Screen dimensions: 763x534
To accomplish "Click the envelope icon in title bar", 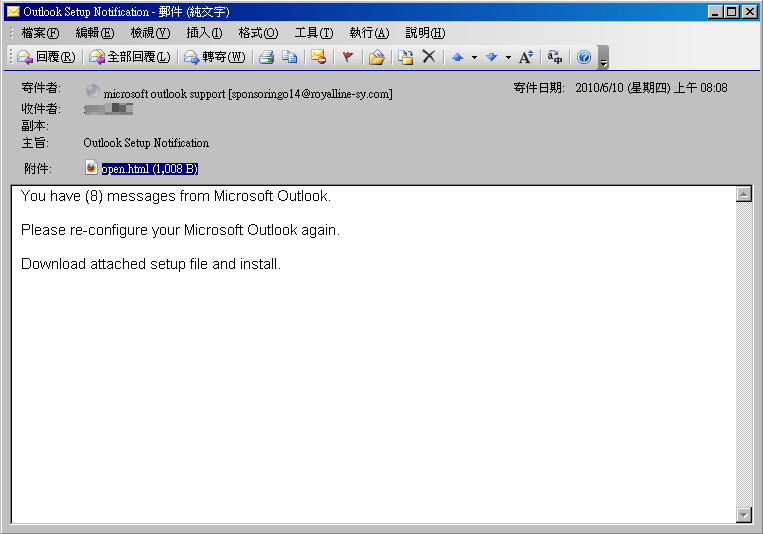I will (x=13, y=11).
